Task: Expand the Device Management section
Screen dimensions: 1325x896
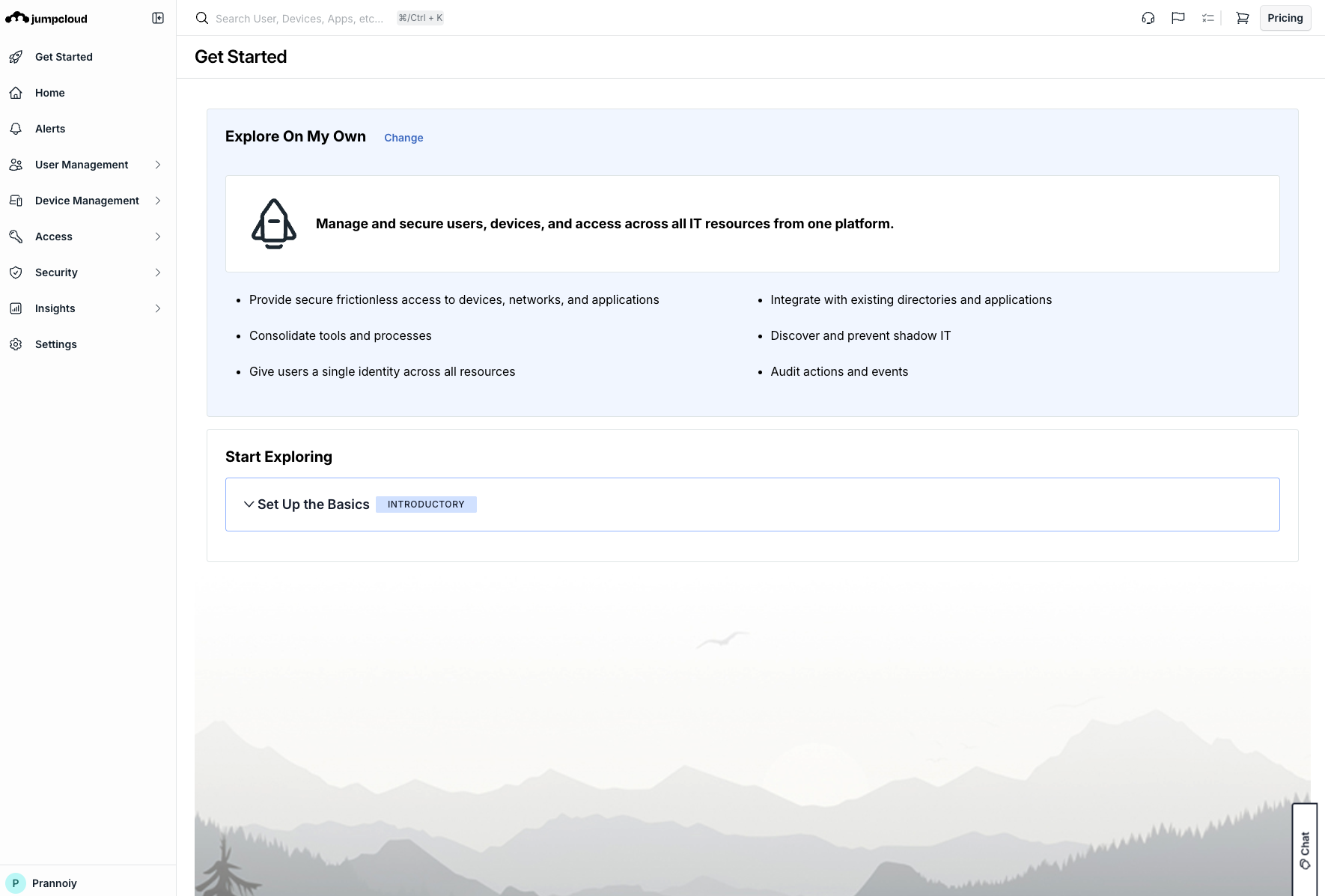Action: [x=158, y=201]
